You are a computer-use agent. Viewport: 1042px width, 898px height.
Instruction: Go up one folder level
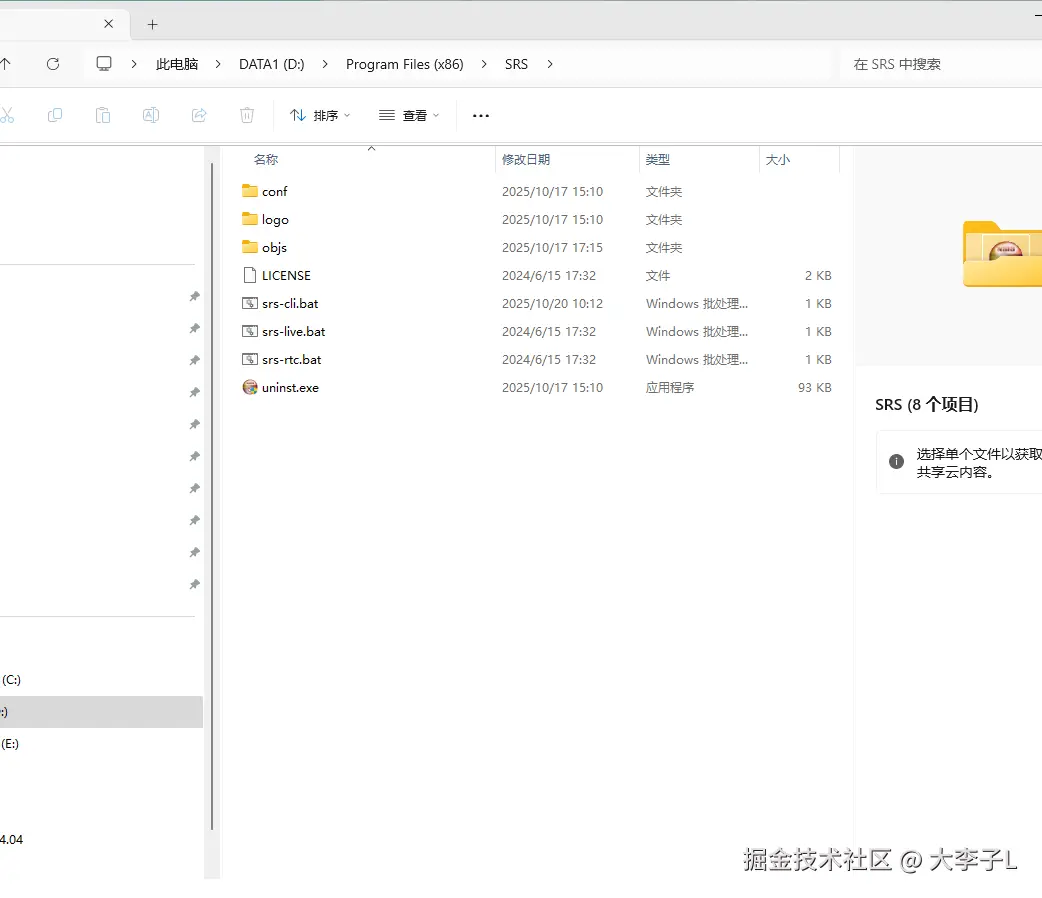[6, 64]
